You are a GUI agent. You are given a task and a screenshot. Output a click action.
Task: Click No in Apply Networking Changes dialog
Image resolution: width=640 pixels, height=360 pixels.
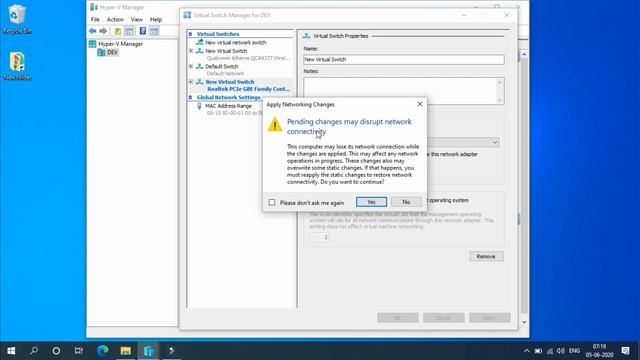click(406, 202)
